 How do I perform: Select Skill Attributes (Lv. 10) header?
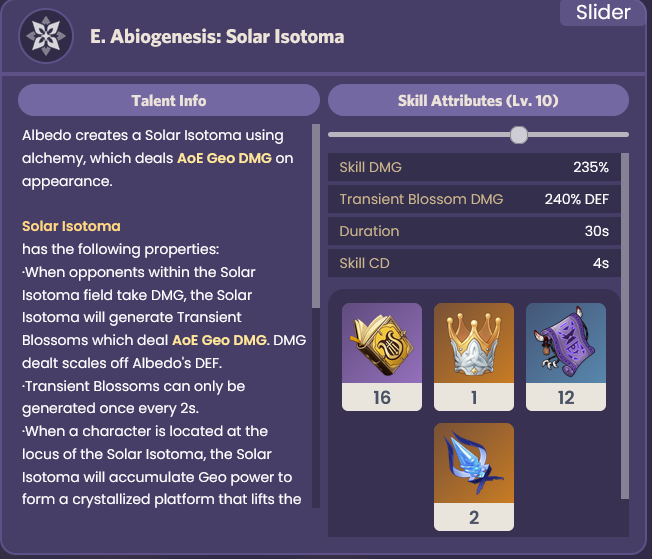click(478, 100)
